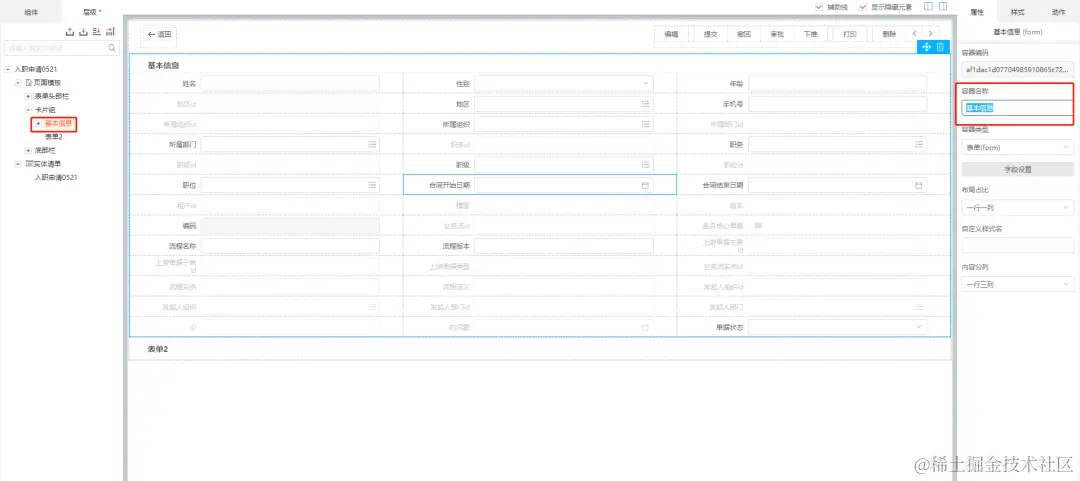Click the 流程名称 input field
The image size is (1080, 481).
(290, 245)
